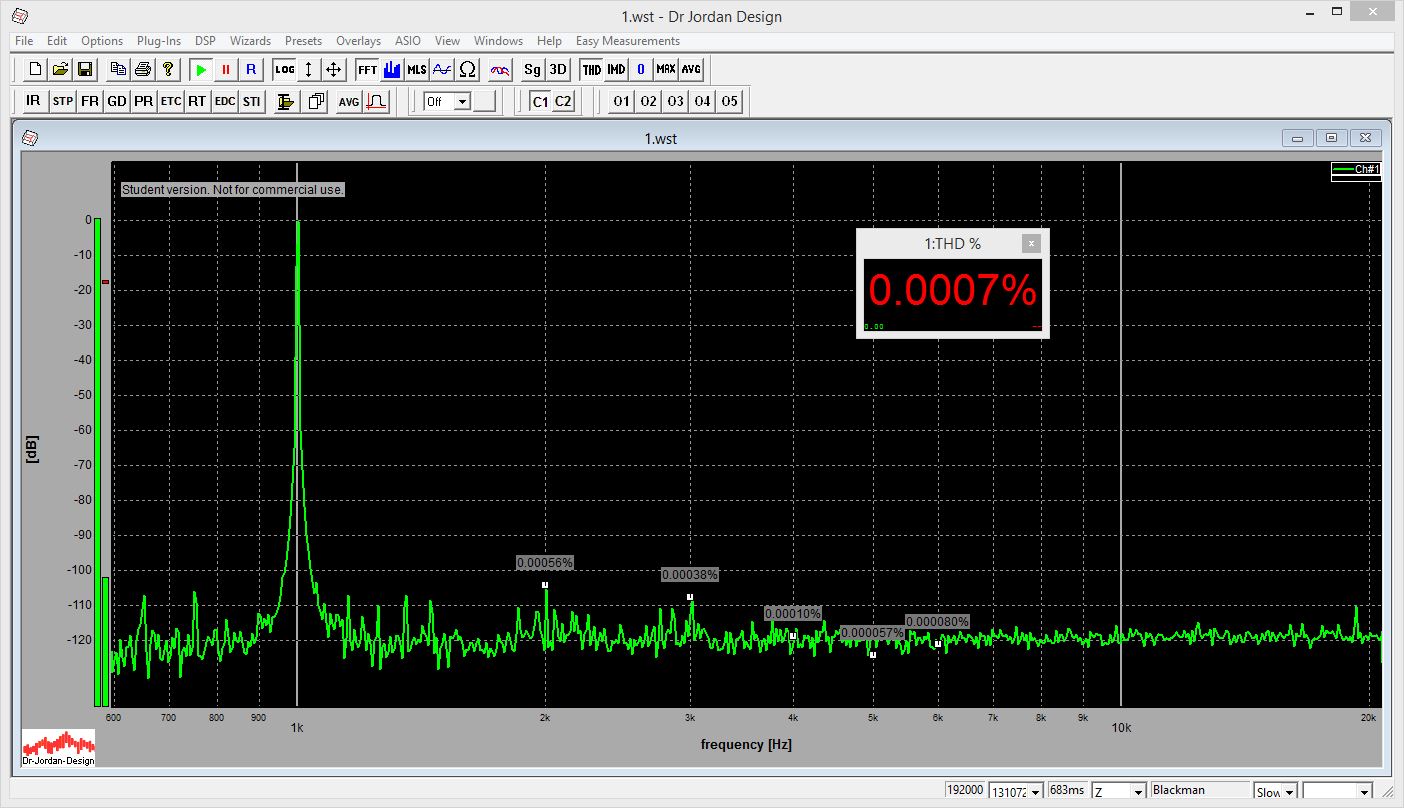
Task: Select the STI speech transmission view
Action: pyautogui.click(x=252, y=101)
